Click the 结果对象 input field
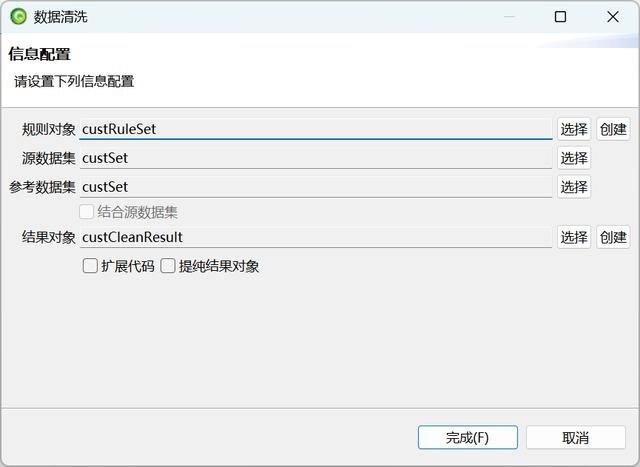 [315, 237]
